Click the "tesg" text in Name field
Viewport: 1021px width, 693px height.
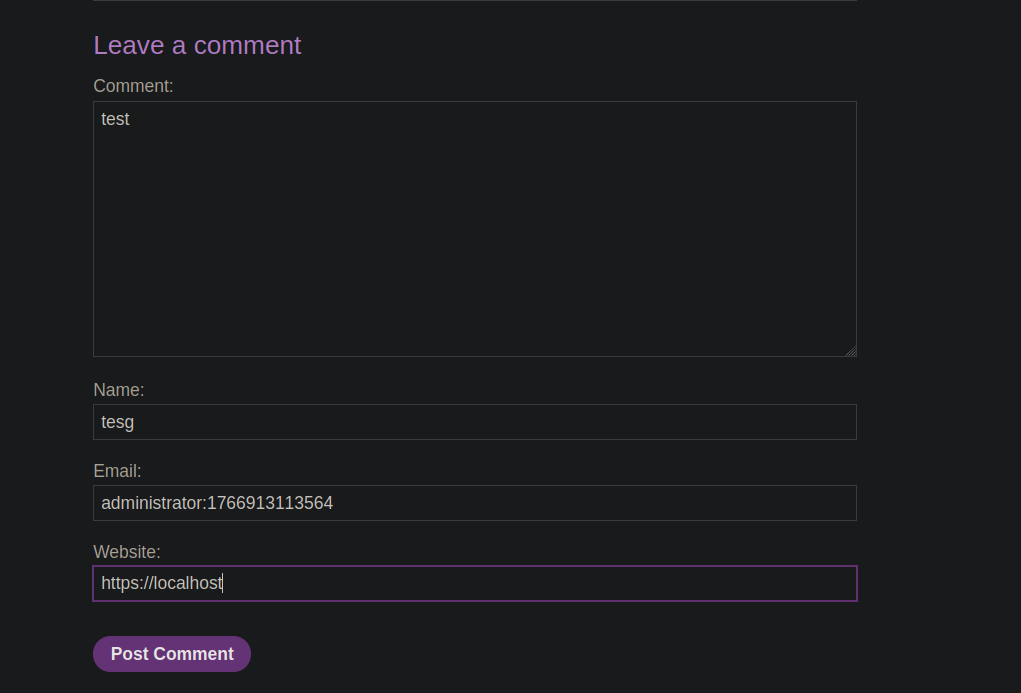pyautogui.click(x=117, y=422)
